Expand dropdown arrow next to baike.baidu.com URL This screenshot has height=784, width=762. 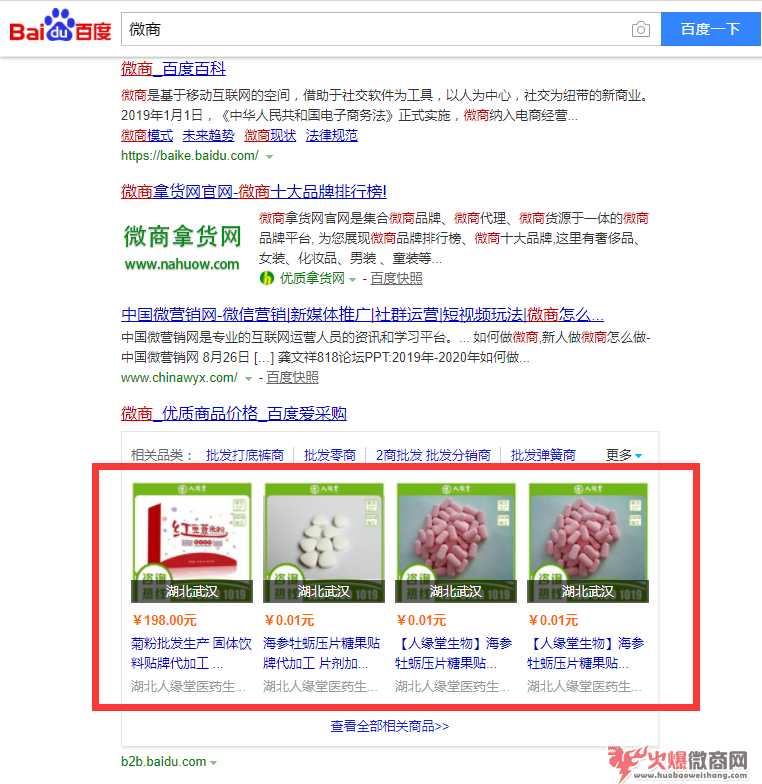pyautogui.click(x=270, y=157)
